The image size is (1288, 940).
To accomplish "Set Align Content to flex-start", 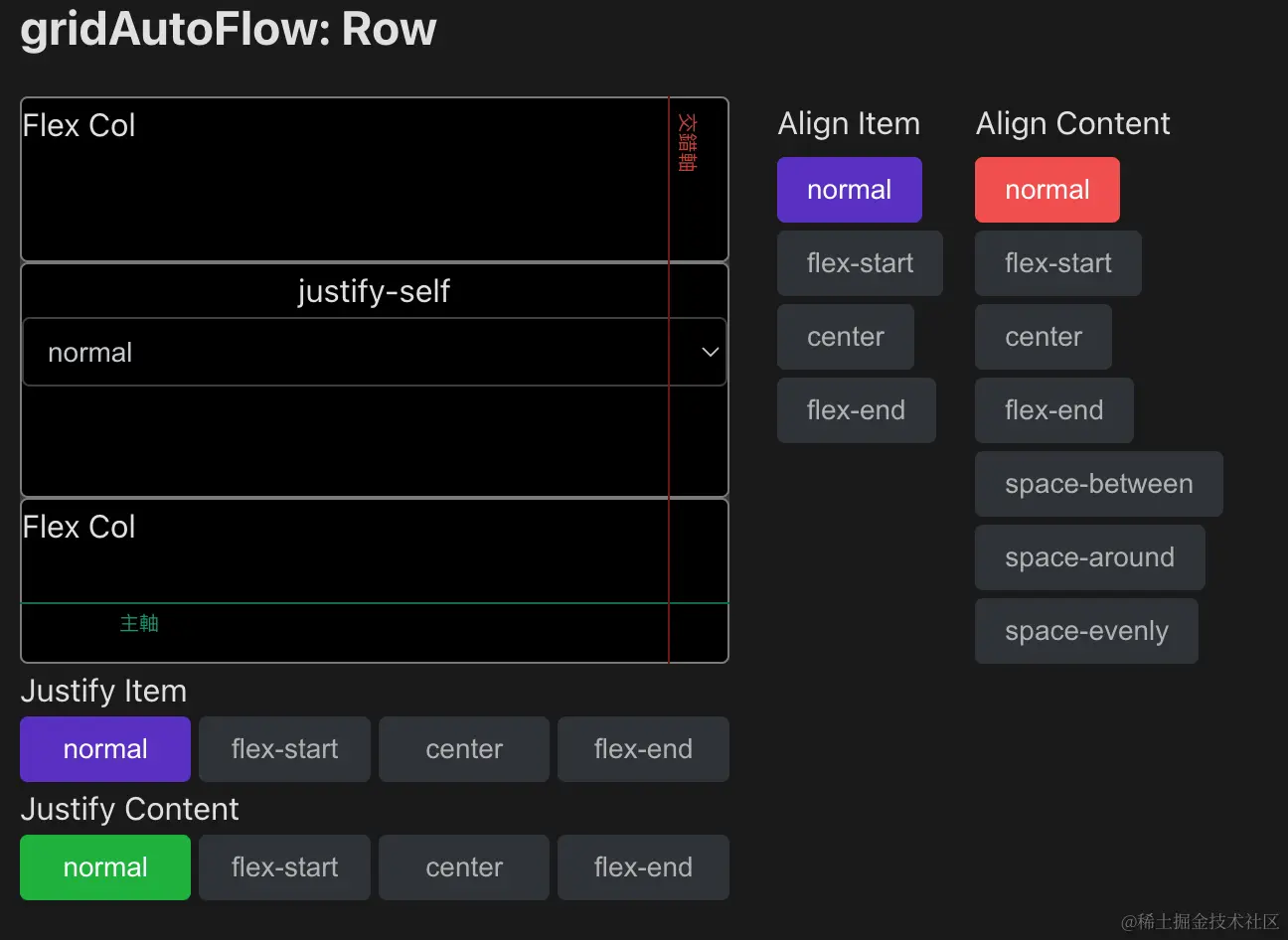I will [1057, 263].
